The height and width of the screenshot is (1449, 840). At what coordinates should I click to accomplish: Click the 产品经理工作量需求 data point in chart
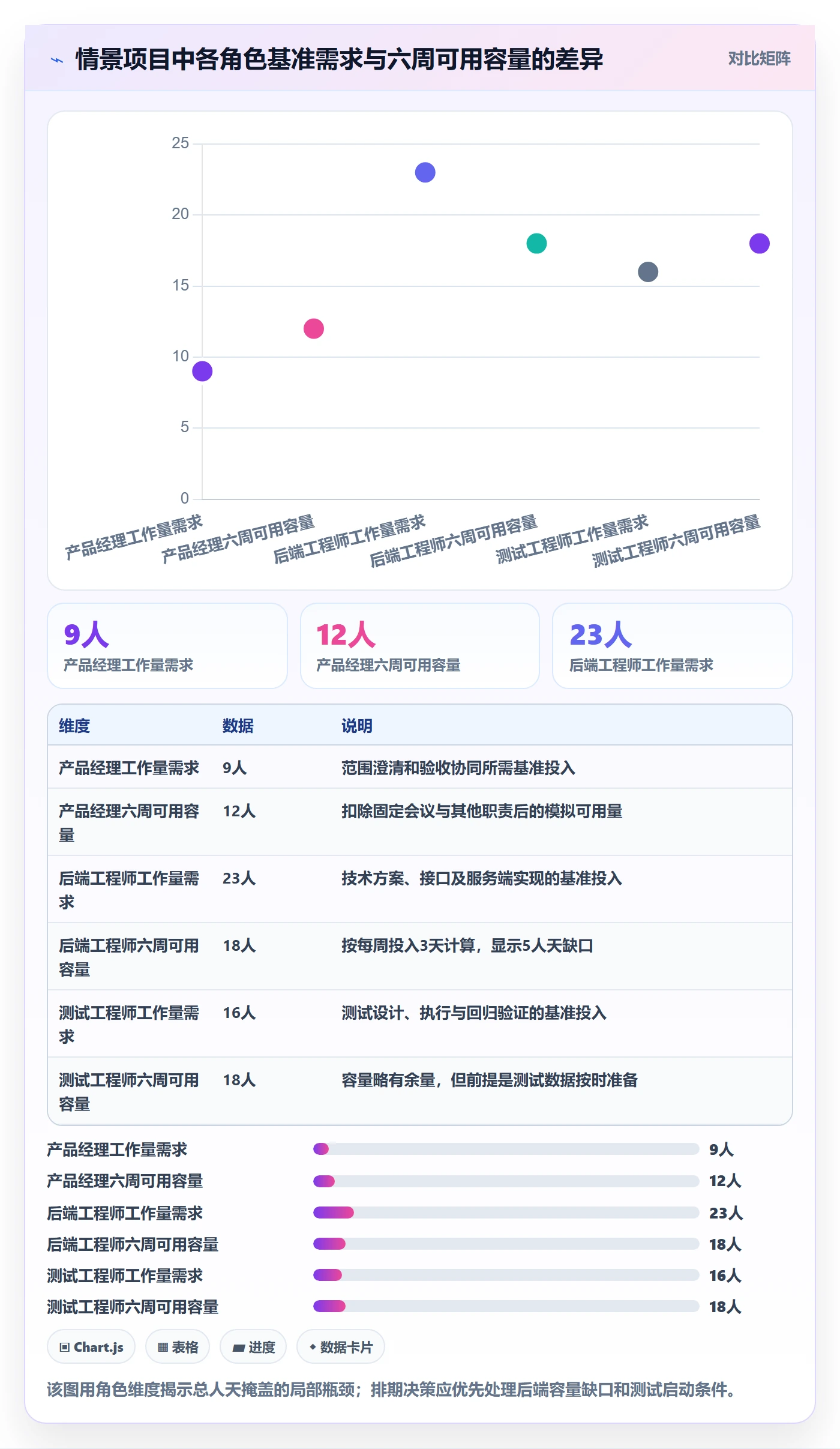click(202, 371)
